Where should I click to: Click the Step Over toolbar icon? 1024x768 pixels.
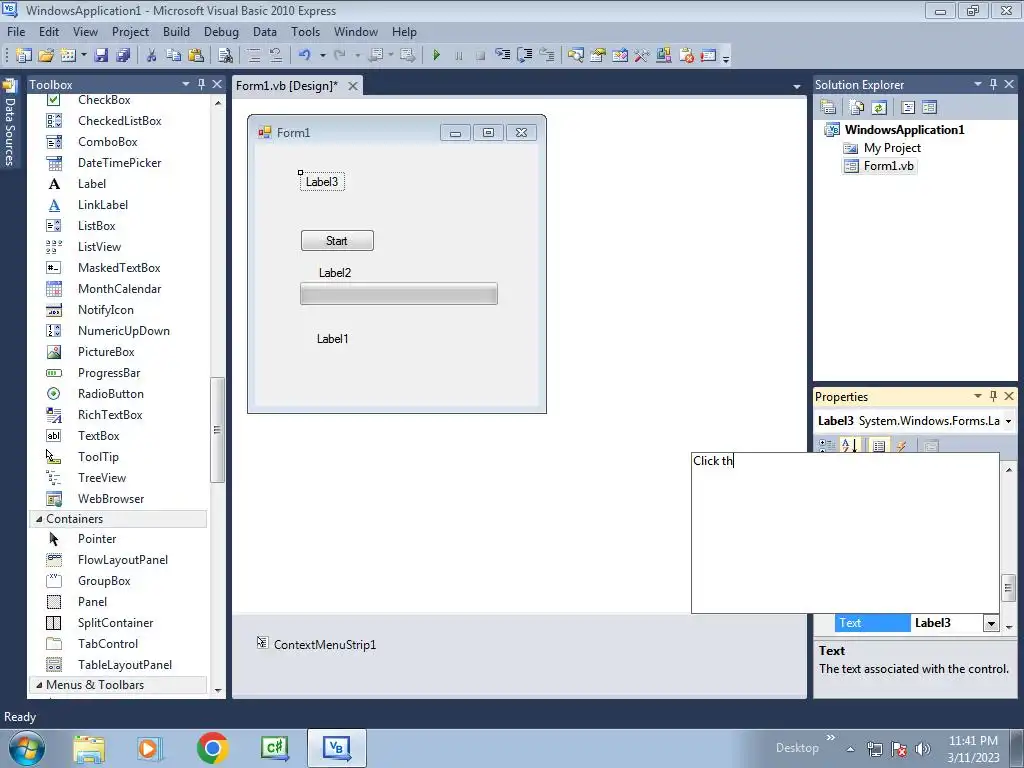(x=524, y=56)
